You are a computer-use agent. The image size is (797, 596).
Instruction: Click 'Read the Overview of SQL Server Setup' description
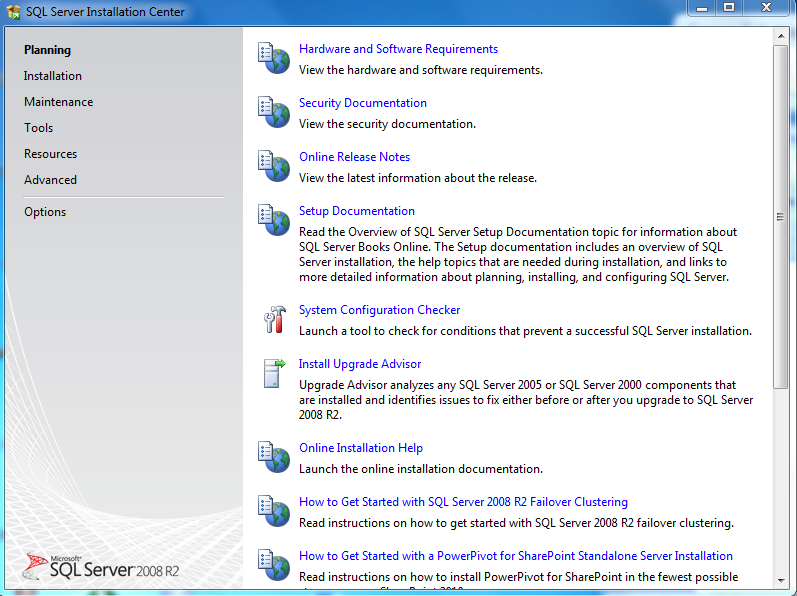518,254
